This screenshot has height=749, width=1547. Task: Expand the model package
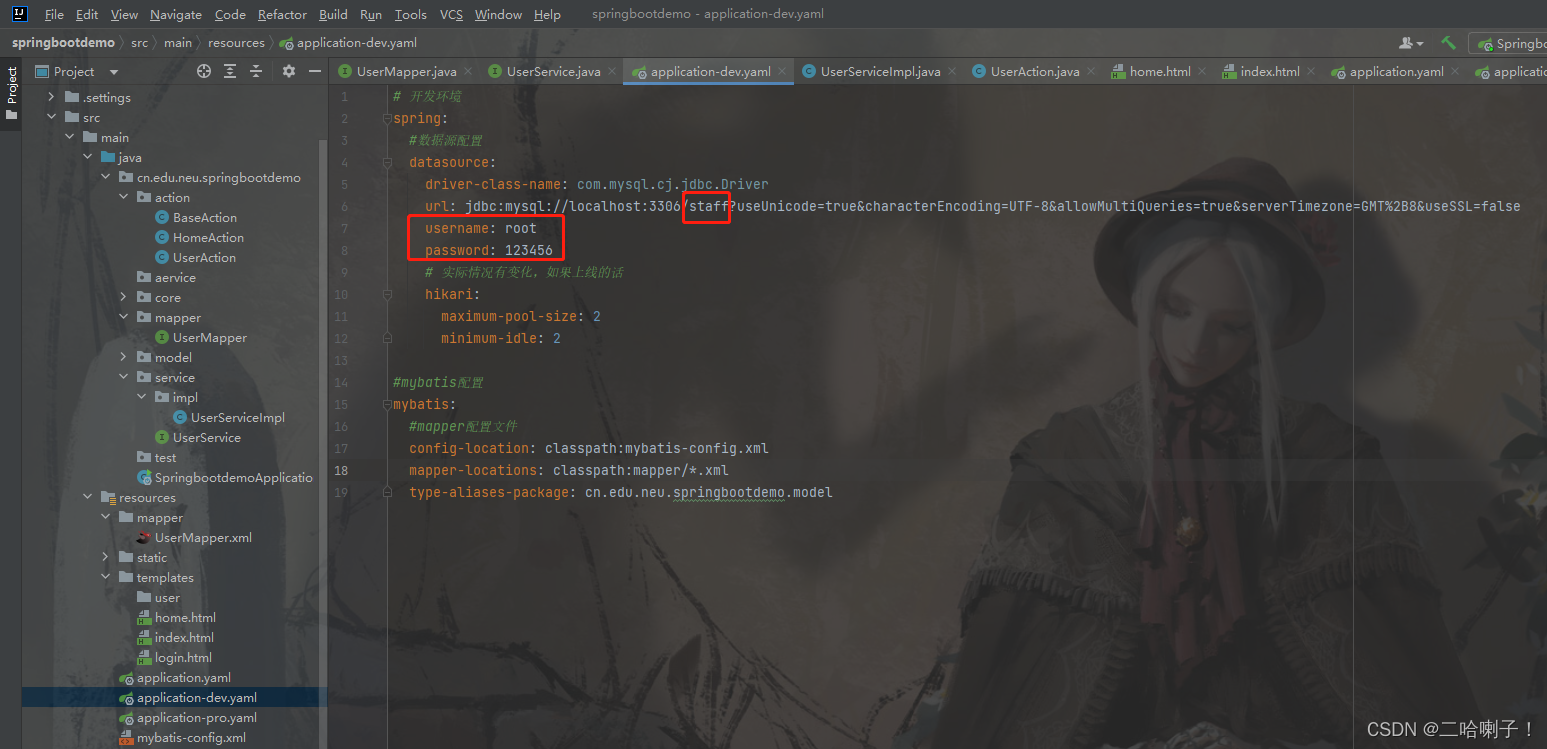(124, 357)
